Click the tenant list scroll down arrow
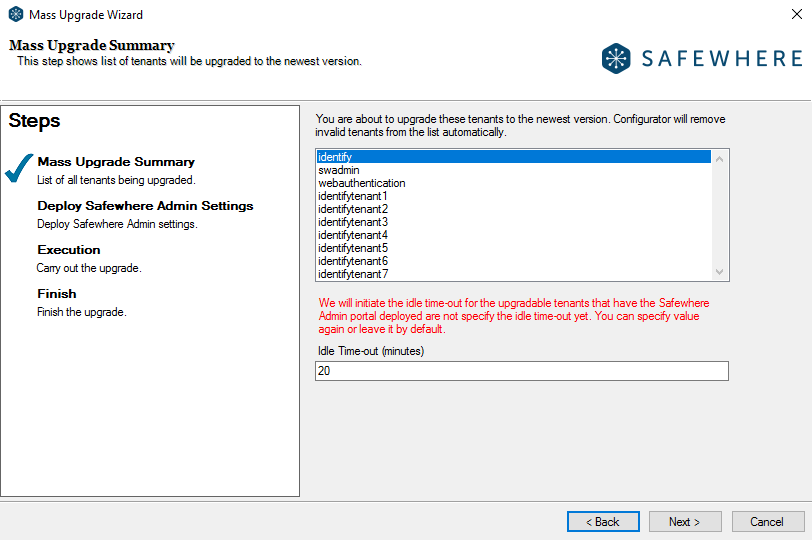 tap(719, 272)
